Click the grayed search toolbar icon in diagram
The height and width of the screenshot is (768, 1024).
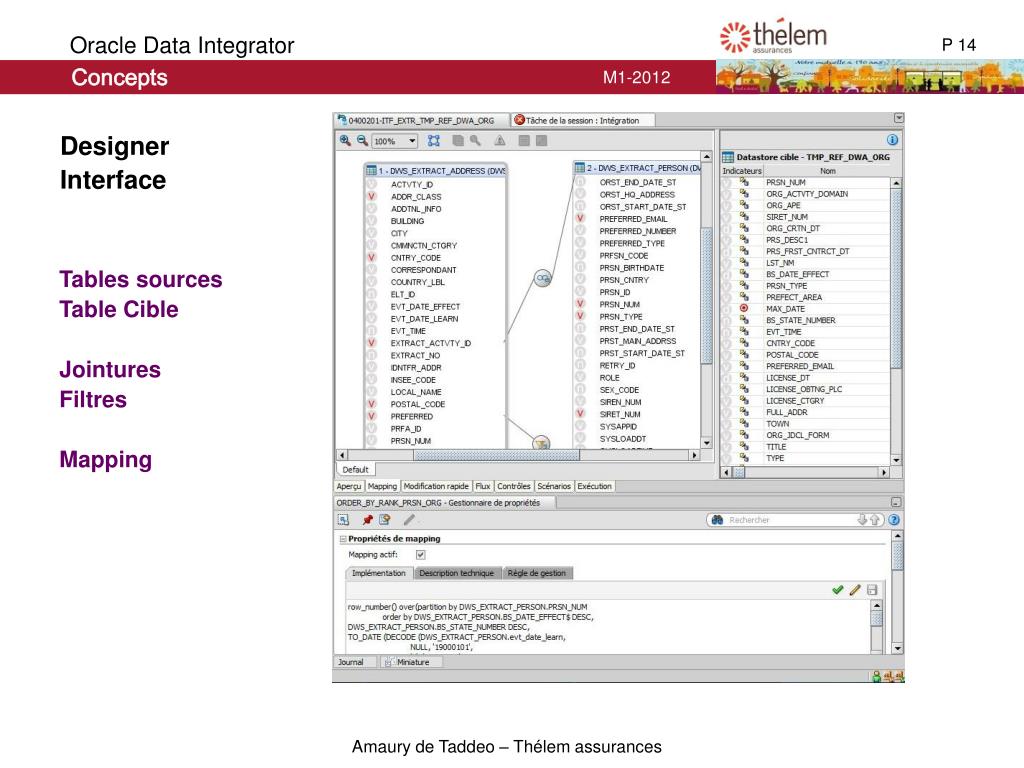point(475,140)
